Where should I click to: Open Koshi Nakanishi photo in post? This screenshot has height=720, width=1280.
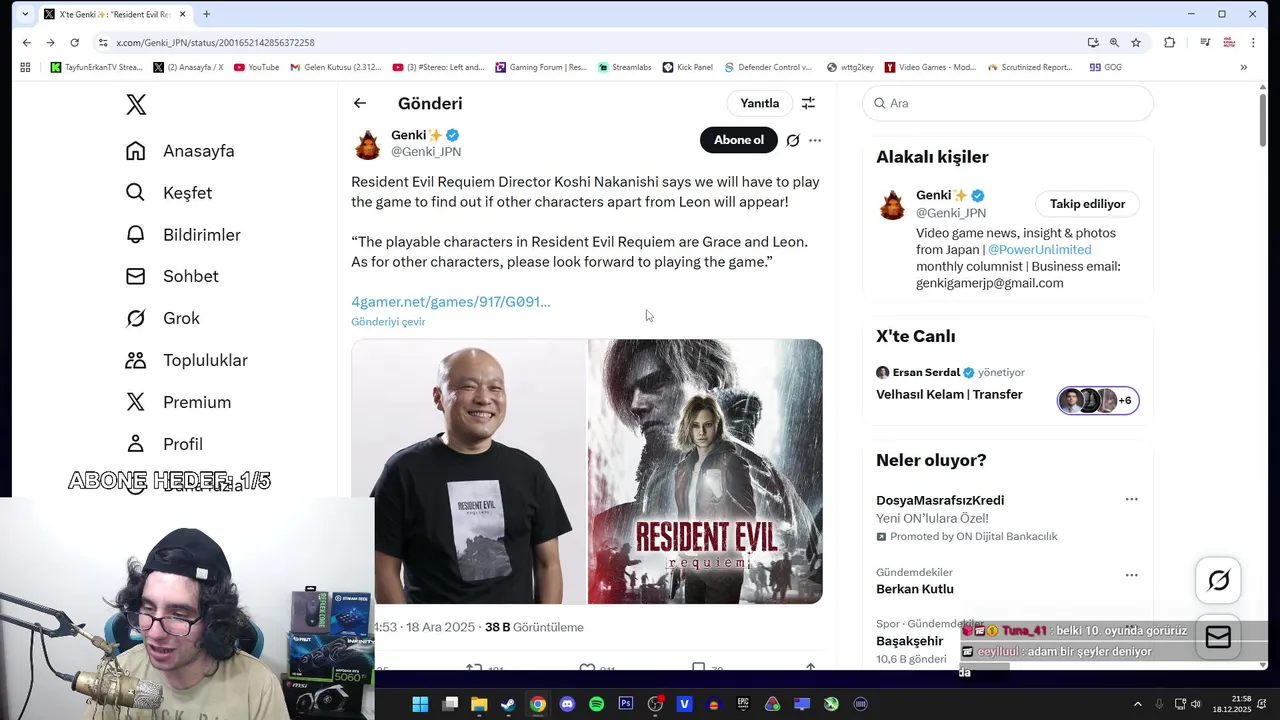[469, 471]
